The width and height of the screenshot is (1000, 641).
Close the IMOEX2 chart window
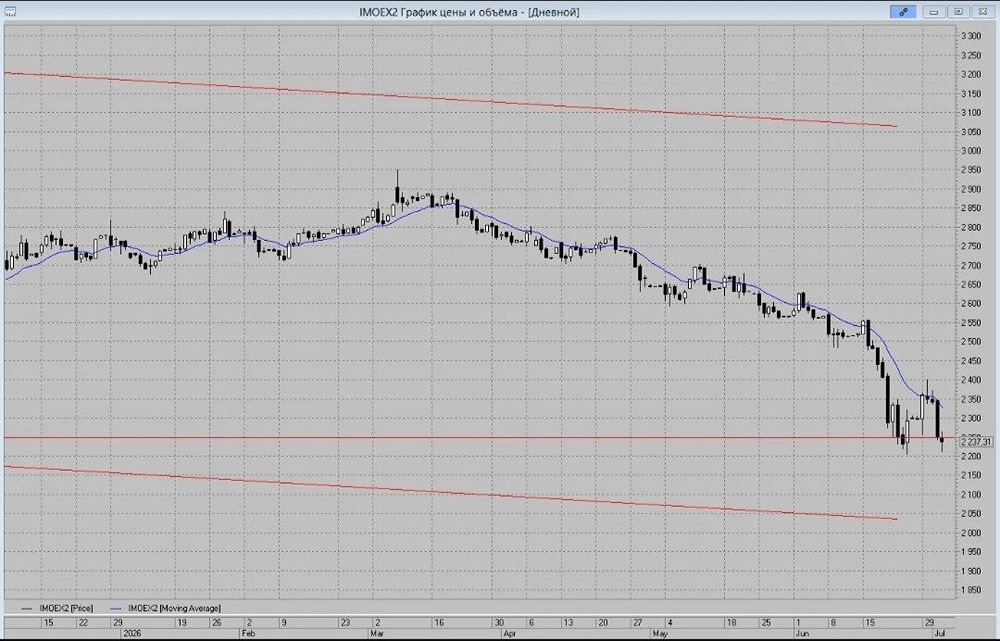coord(982,11)
